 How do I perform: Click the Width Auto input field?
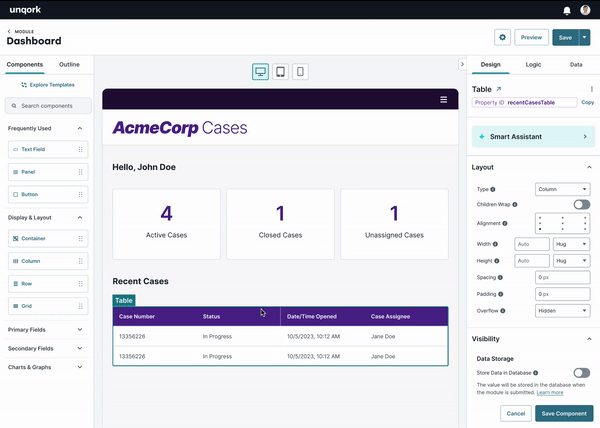pos(532,244)
